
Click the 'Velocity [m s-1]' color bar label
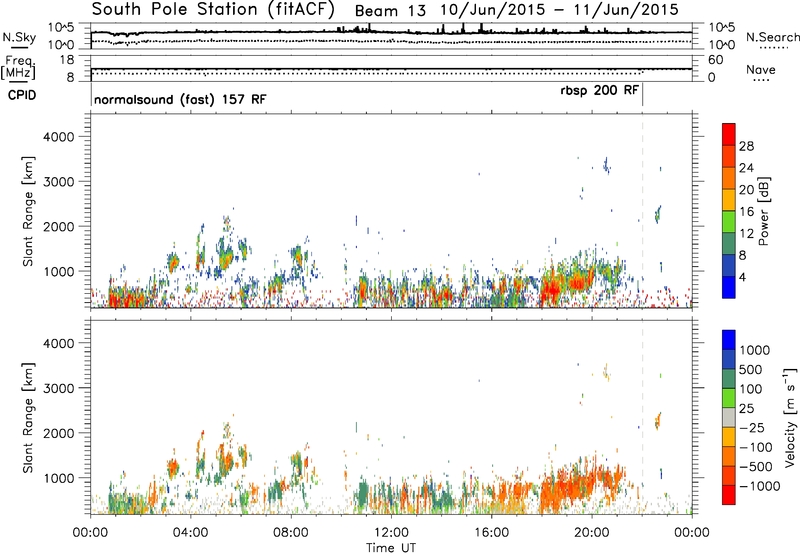click(x=791, y=417)
